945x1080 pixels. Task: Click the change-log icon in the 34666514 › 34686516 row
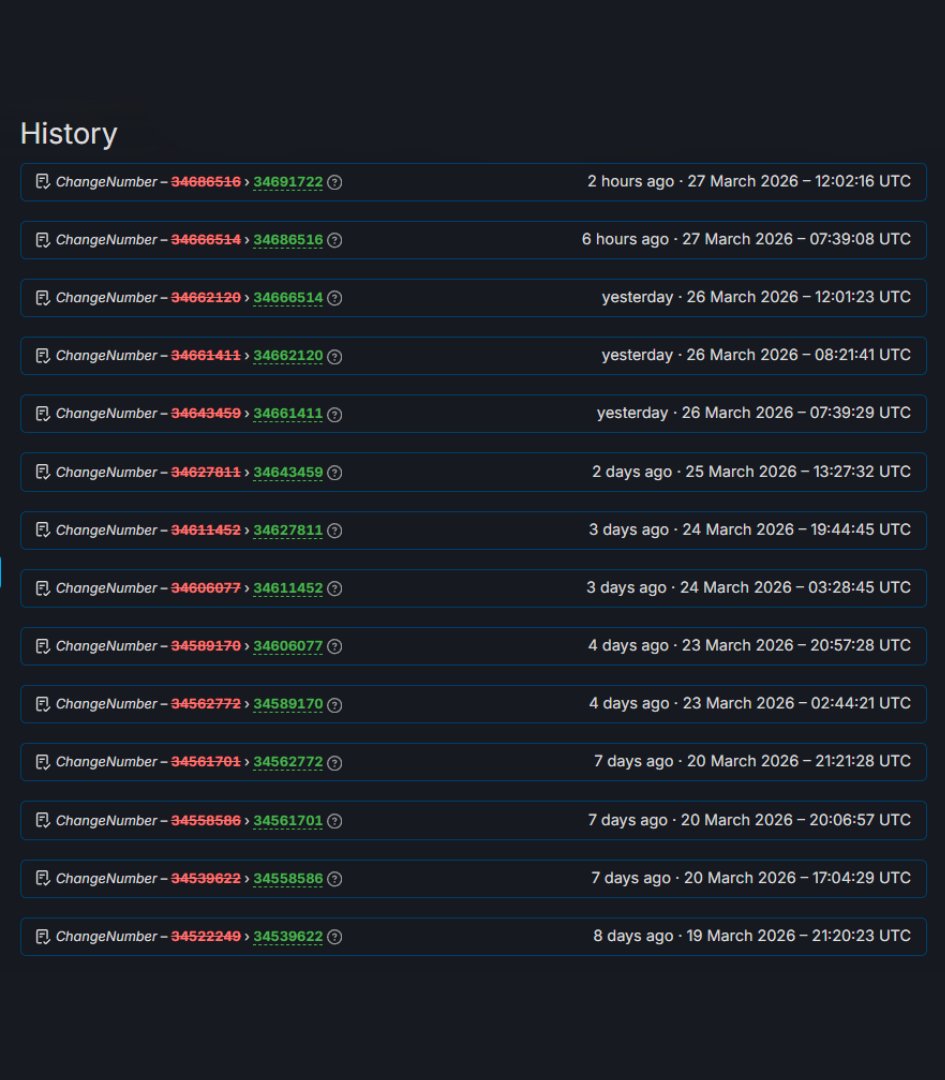tap(43, 240)
